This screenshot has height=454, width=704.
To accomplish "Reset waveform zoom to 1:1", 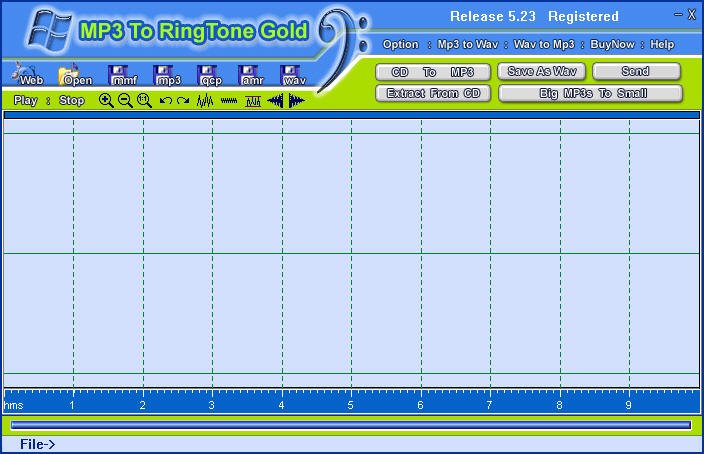I will 144,101.
